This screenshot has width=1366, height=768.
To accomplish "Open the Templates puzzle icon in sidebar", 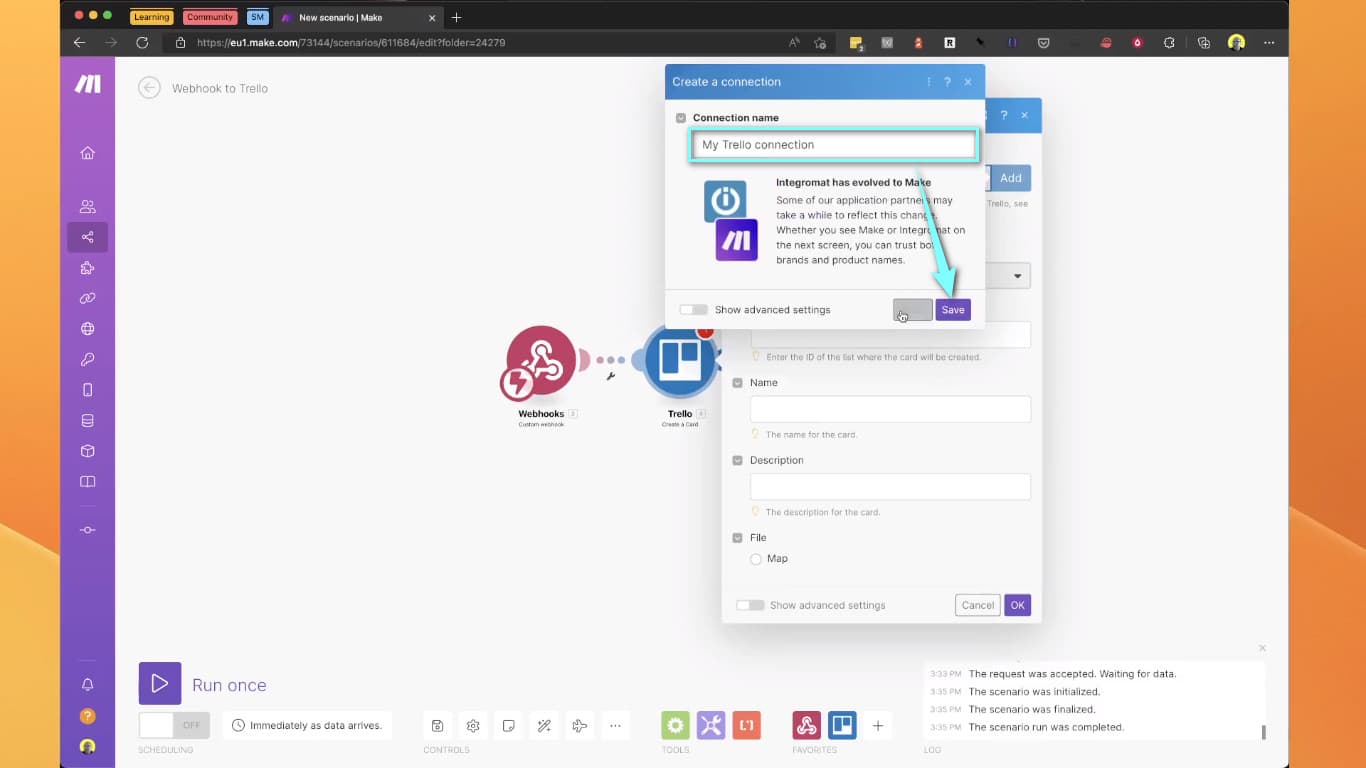I will point(88,268).
